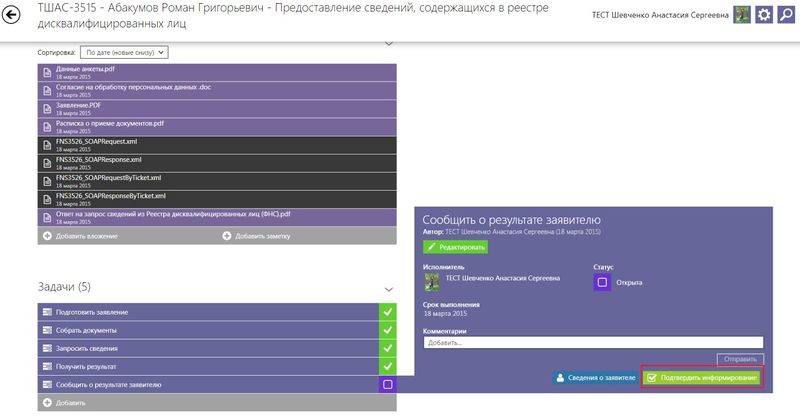Collapse the attachments section chevron
This screenshot has width=800, height=418.
pyautogui.click(x=389, y=44)
